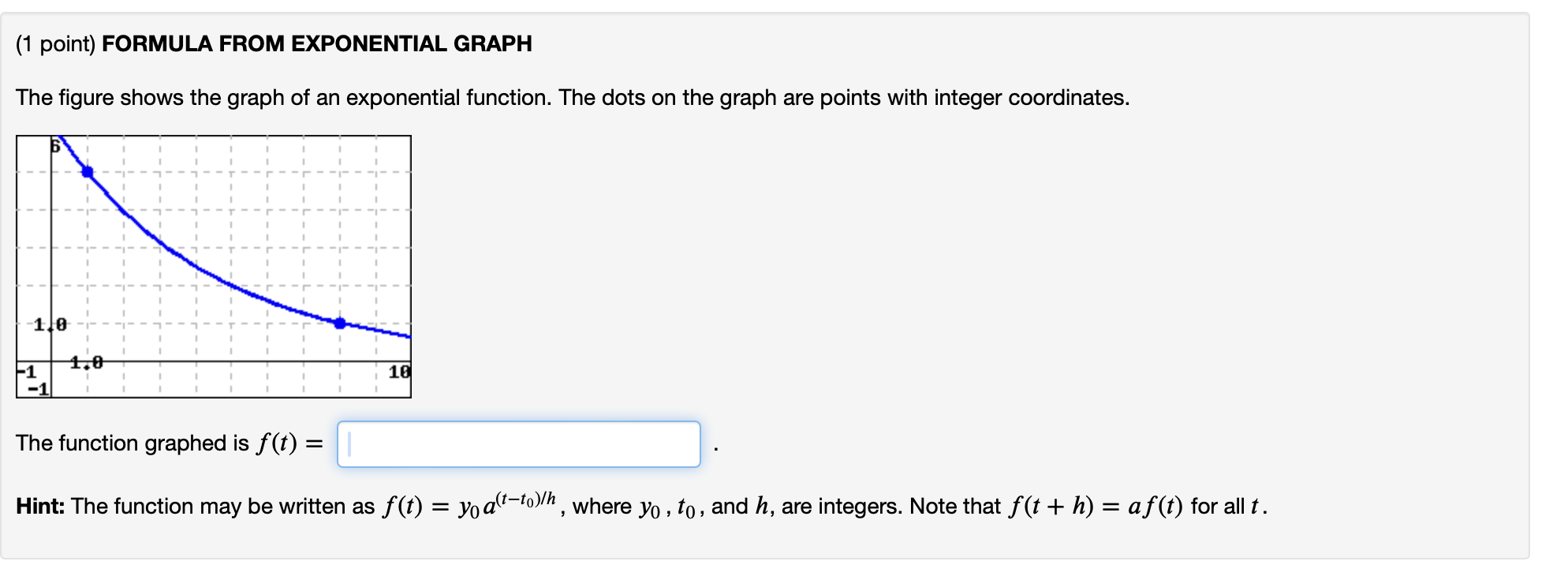The height and width of the screenshot is (576, 1568).
Task: Click the 10 label on the x-axis
Action: pos(398,371)
